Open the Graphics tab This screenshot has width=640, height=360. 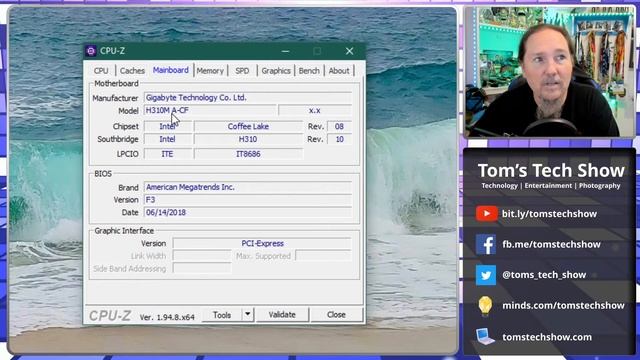pos(276,71)
